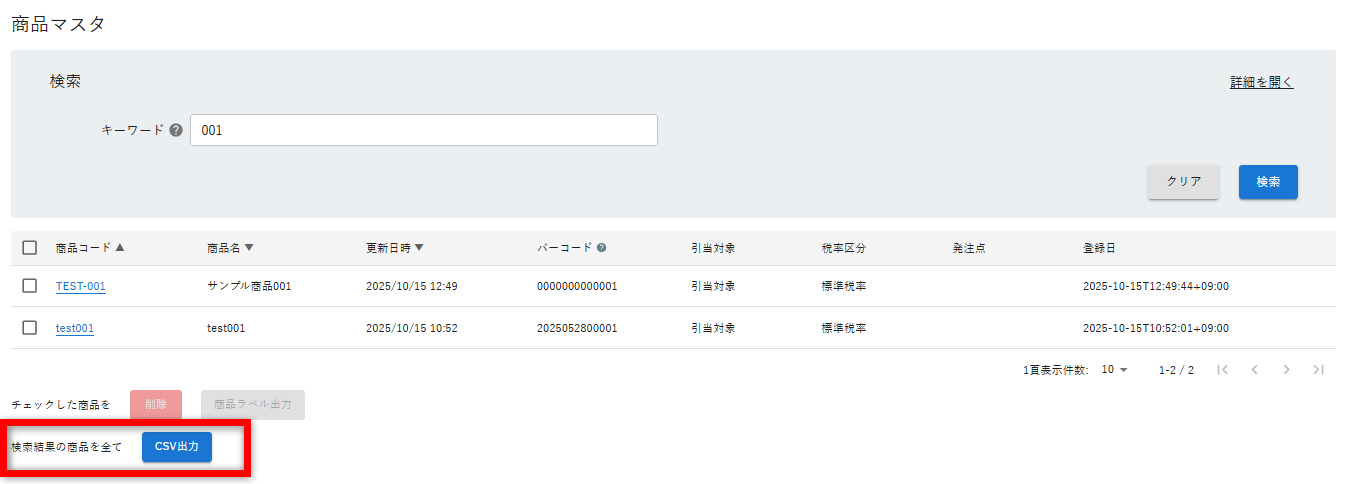This screenshot has height=484, width=1346.
Task: Export search results with CSV出力 button
Action: (x=177, y=447)
